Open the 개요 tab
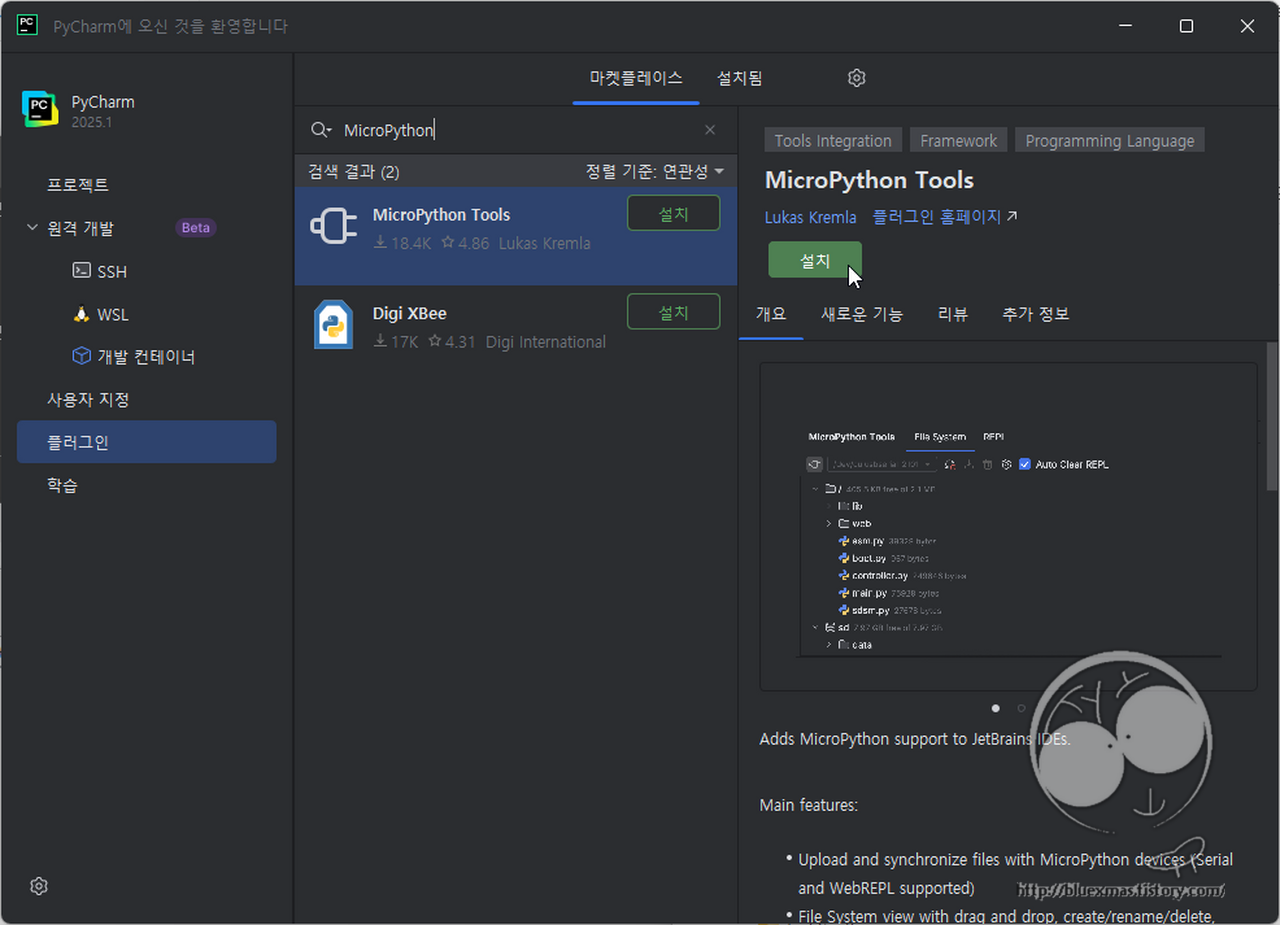Screen dimensions: 1280x925 [771, 314]
